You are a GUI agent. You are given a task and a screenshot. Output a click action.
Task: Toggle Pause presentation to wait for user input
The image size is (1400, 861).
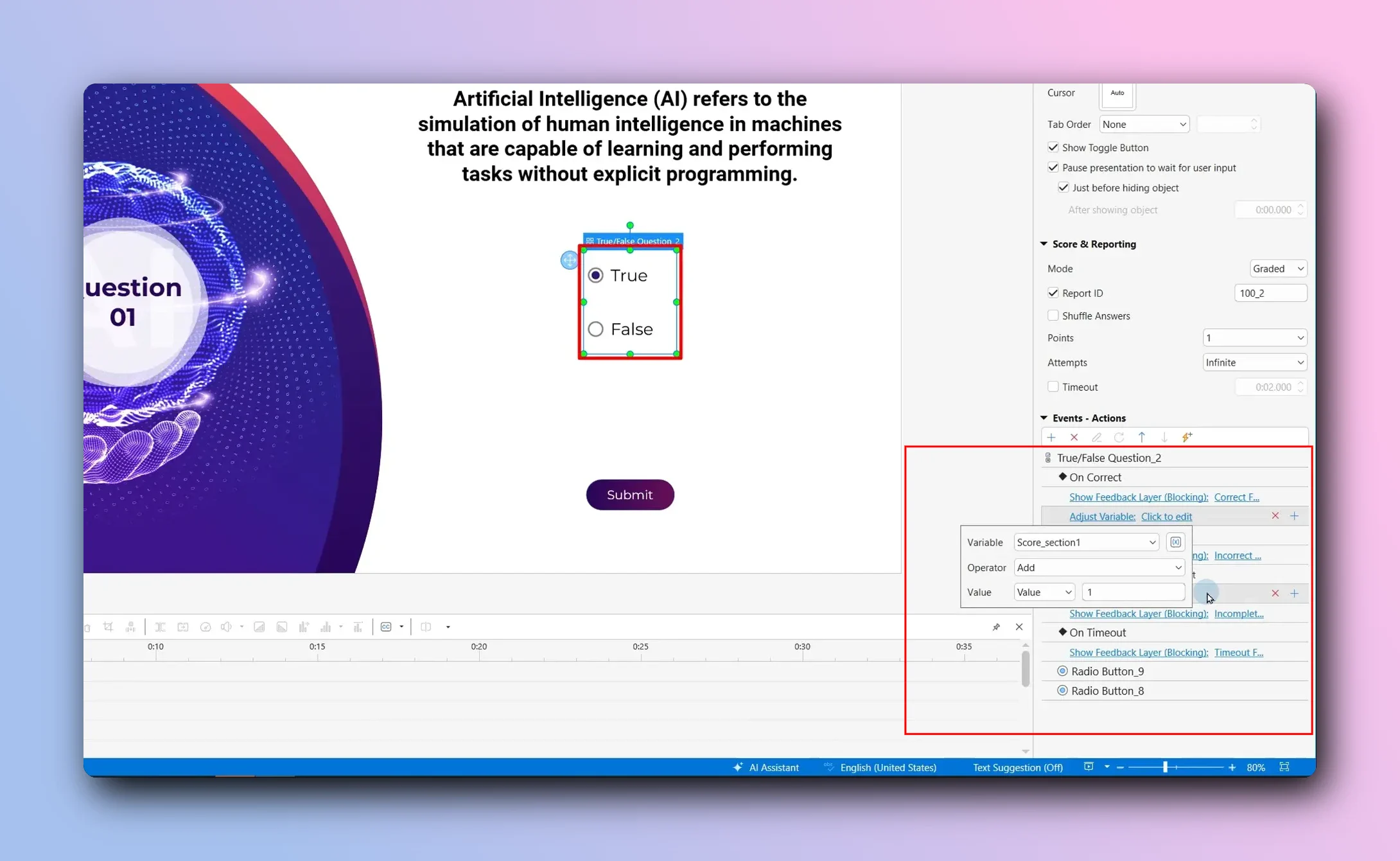click(1053, 167)
